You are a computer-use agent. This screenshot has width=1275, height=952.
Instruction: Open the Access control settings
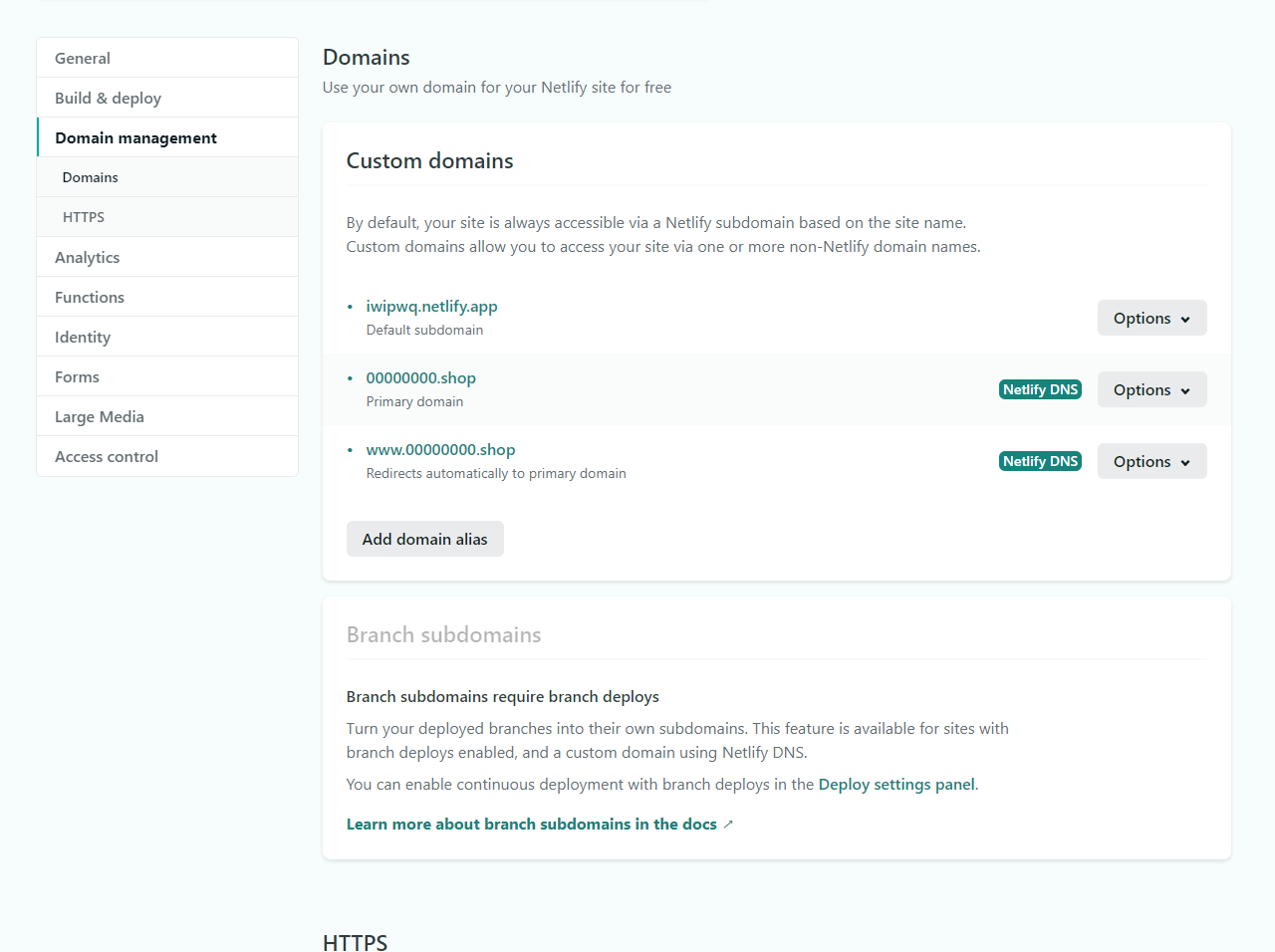coord(167,456)
